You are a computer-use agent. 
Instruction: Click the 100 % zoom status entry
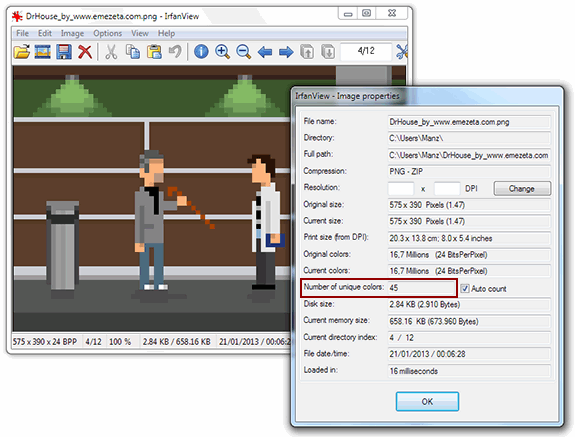120,342
